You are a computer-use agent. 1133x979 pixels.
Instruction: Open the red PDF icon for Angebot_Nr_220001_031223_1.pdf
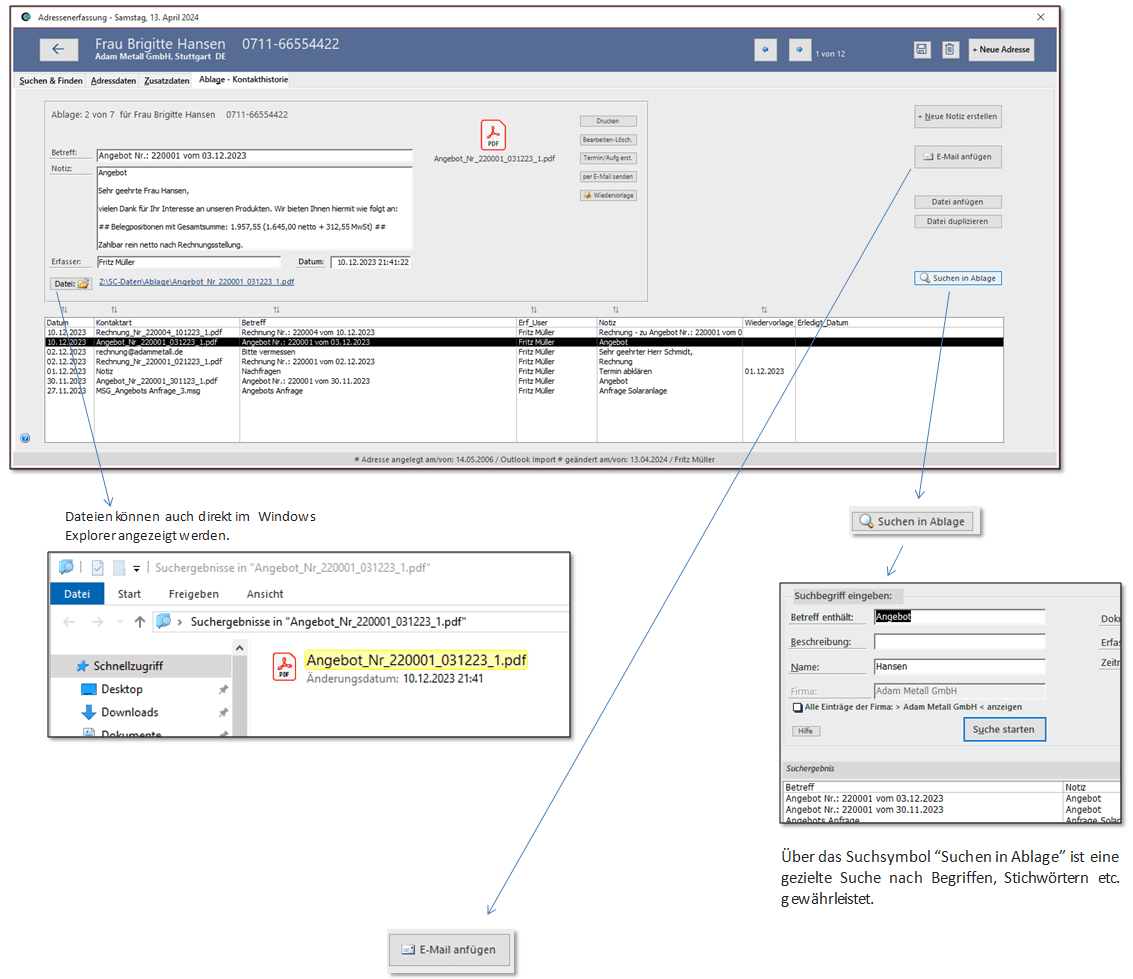[x=493, y=135]
